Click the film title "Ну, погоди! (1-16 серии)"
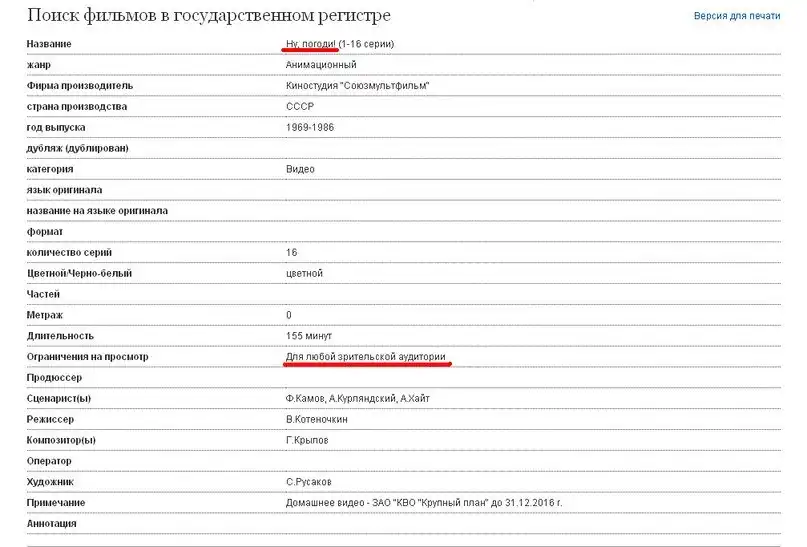This screenshot has width=807, height=547. (x=340, y=44)
